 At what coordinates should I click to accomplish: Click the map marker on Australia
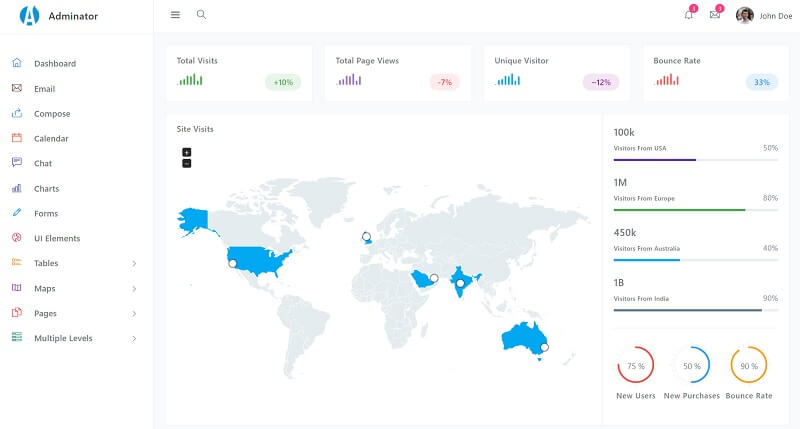click(x=545, y=348)
